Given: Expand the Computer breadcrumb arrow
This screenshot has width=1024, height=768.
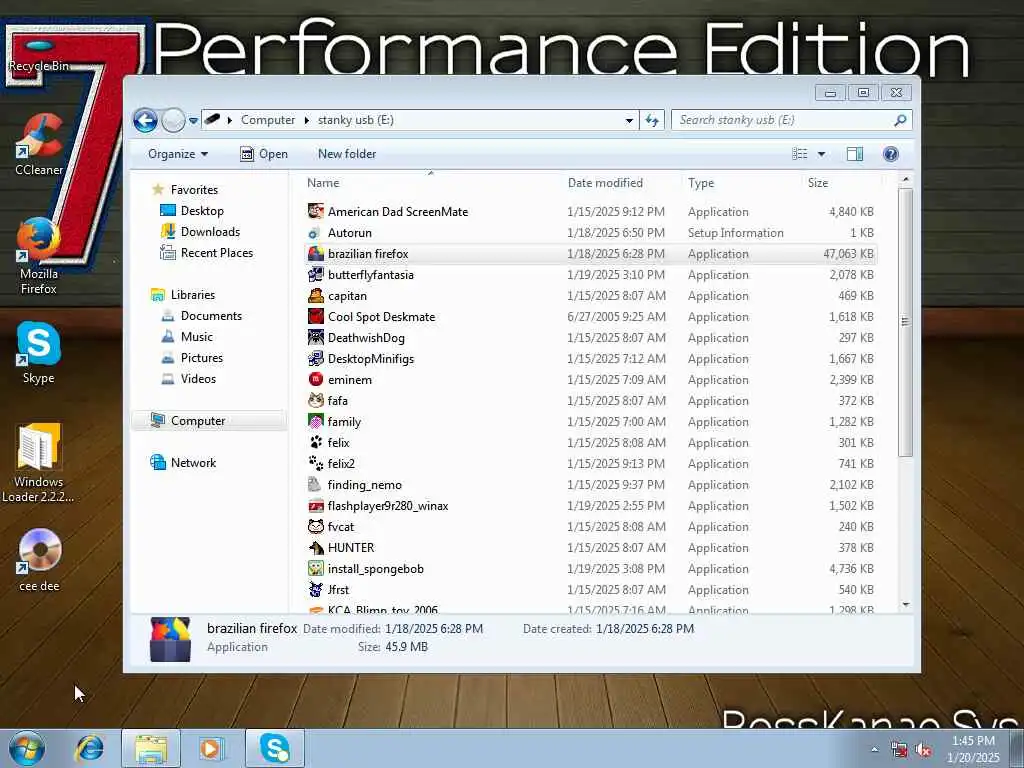Looking at the screenshot, I should tap(306, 120).
